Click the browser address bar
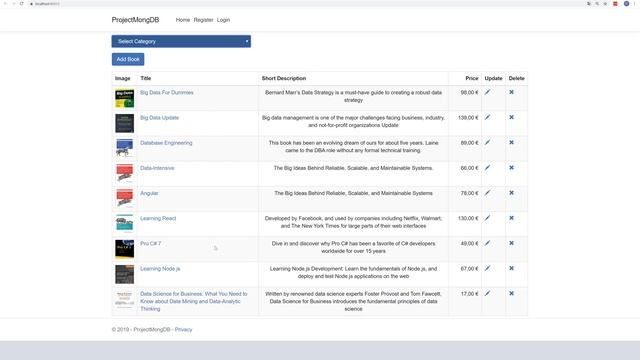The width and height of the screenshot is (640, 360). 306,4
